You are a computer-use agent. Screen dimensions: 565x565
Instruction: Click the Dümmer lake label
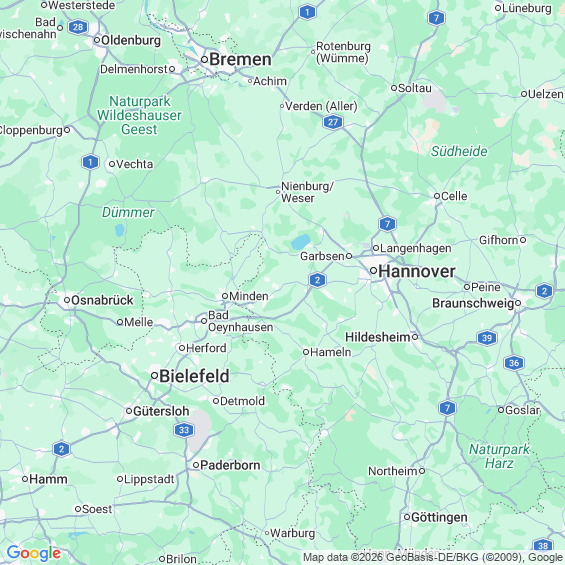click(x=128, y=212)
